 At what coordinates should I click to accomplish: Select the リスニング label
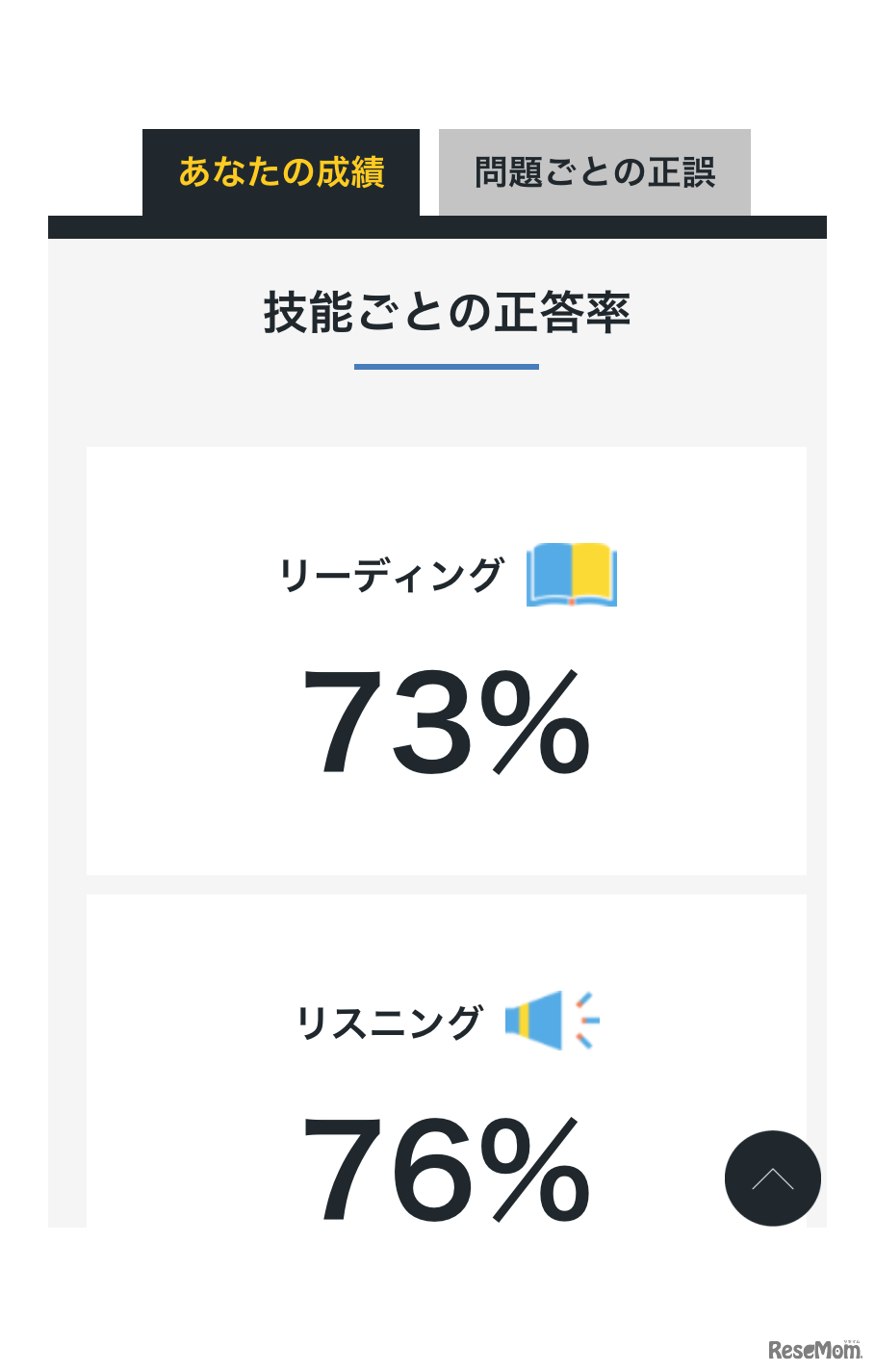pyautogui.click(x=388, y=1023)
